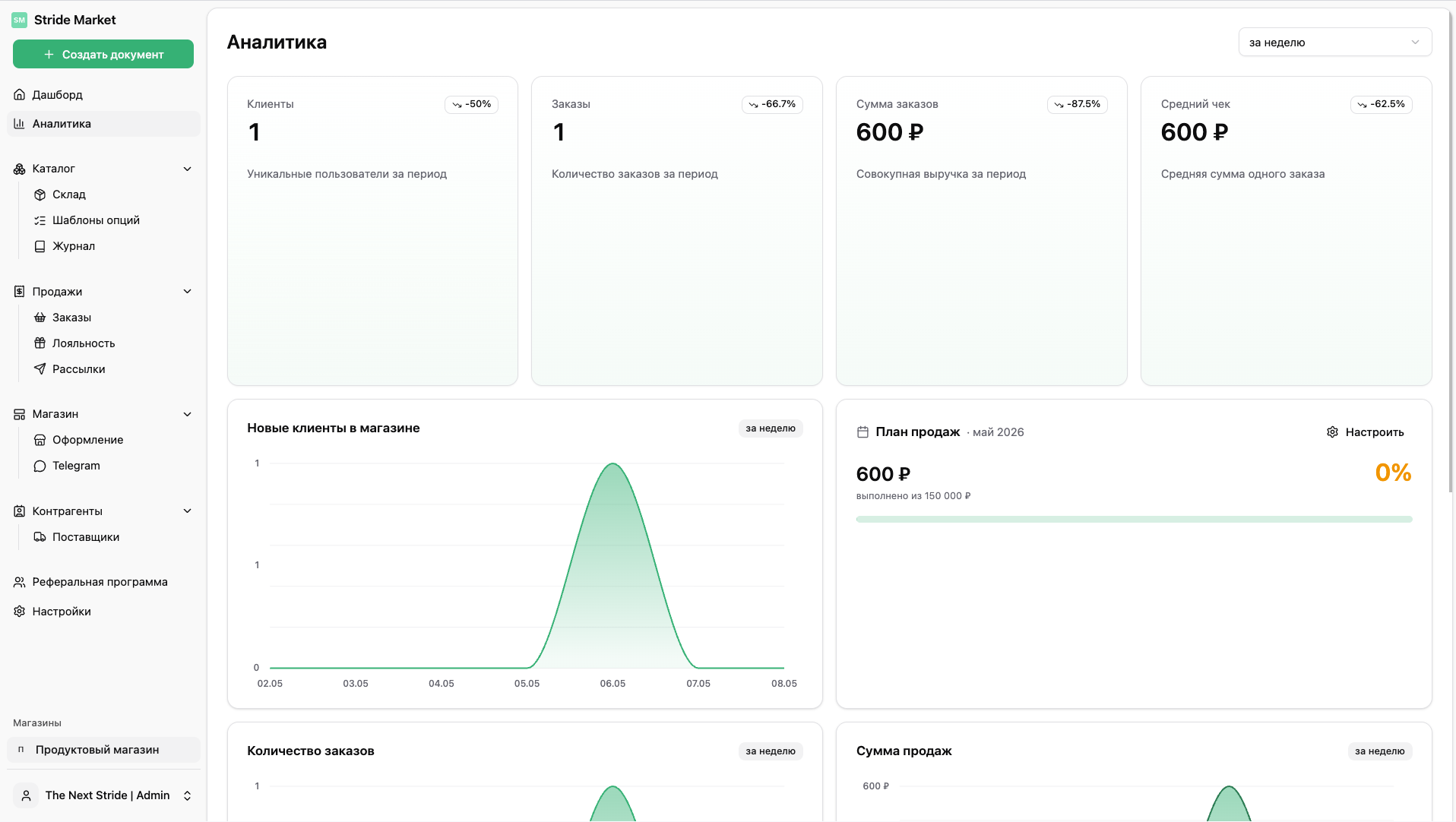Screen dimensions: 1456x822
Task: Click the -50% badge on Клиенты card
Action: point(471,104)
